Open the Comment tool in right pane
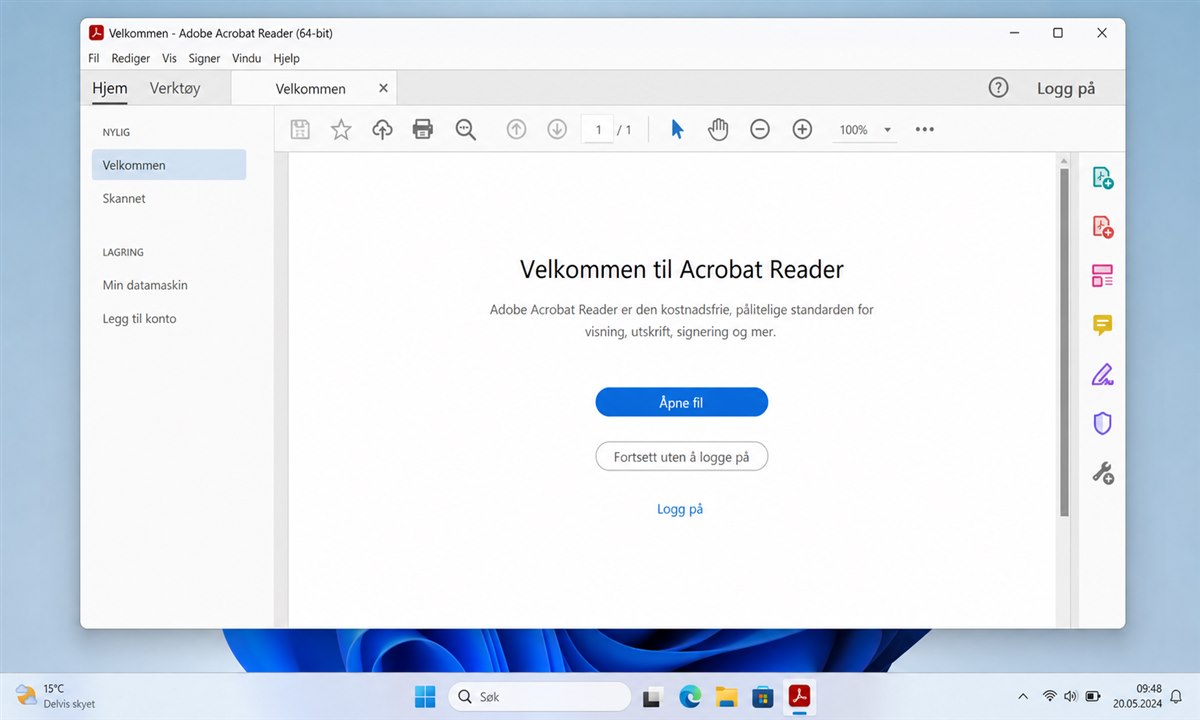 coord(1103,325)
